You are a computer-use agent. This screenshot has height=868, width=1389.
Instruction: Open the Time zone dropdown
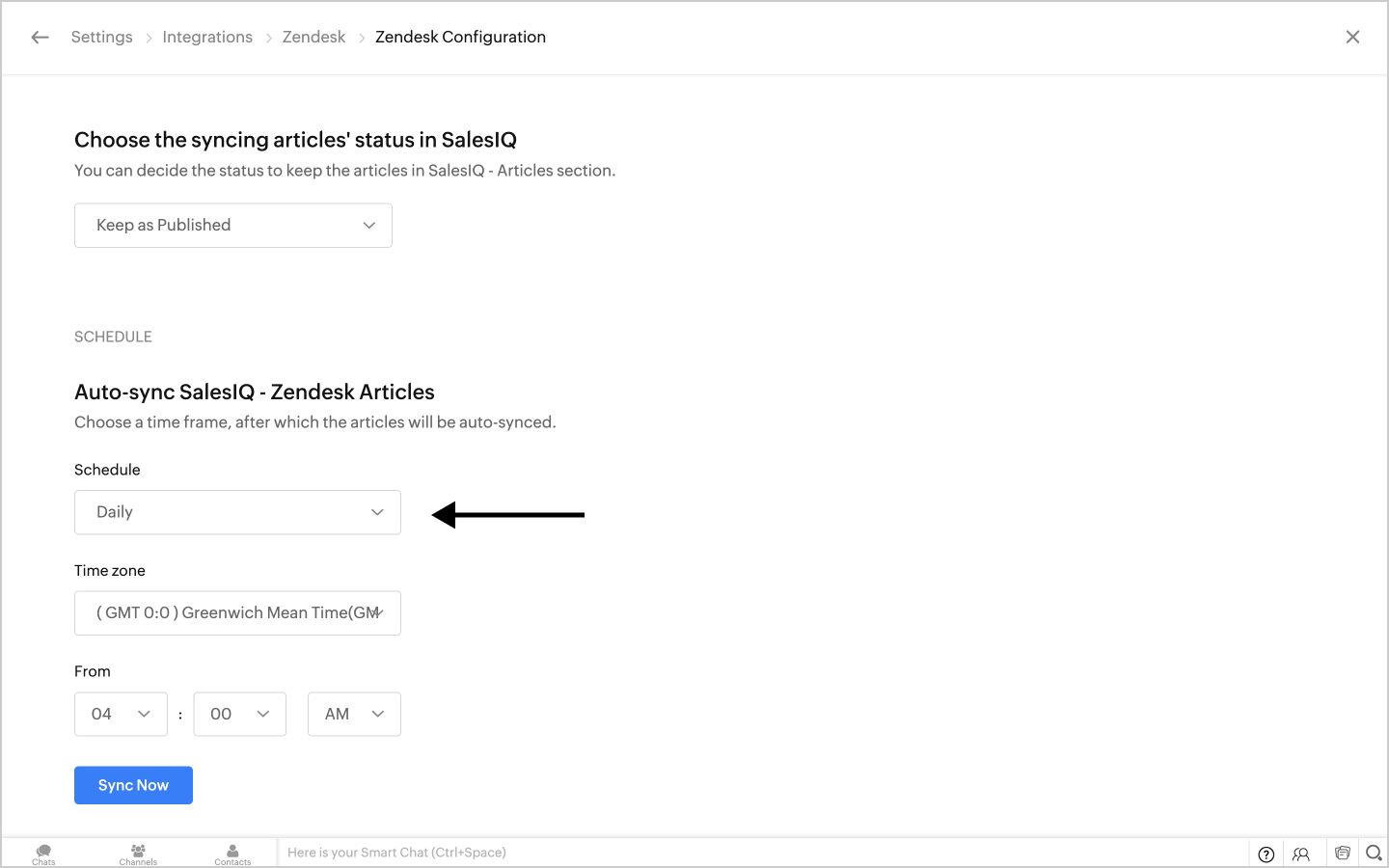click(237, 613)
